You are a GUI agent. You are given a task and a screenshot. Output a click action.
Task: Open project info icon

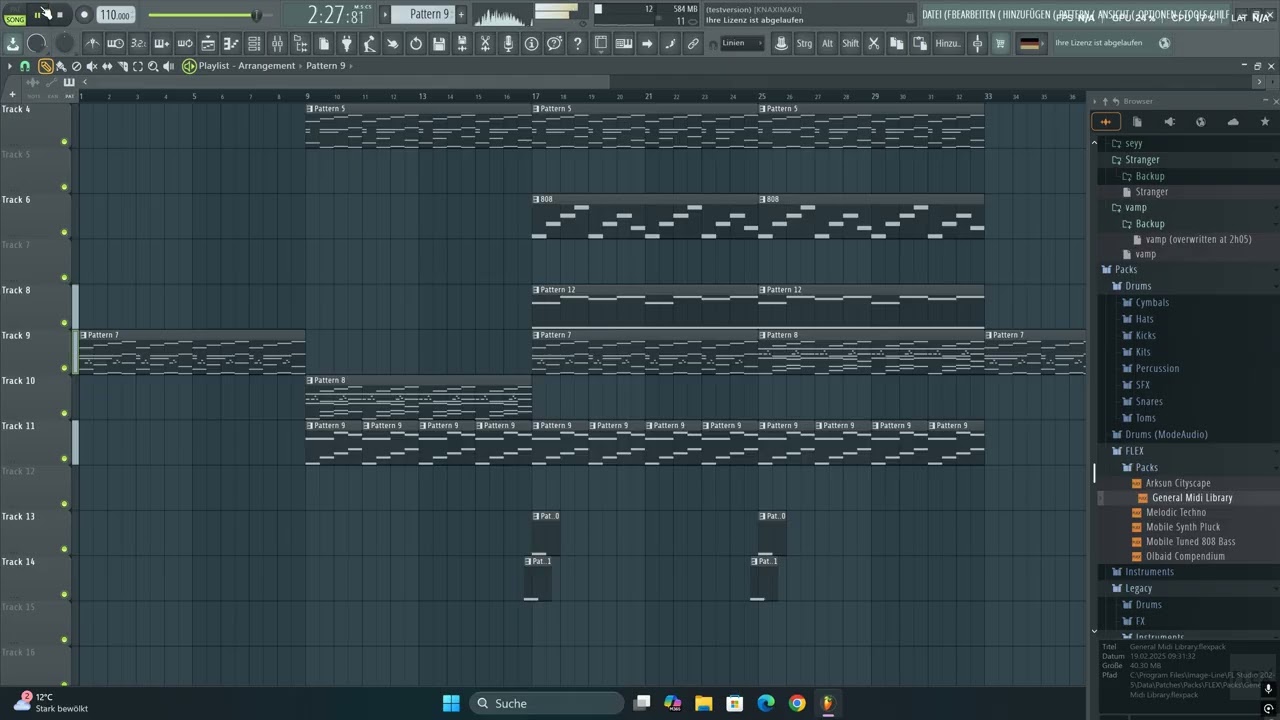click(x=531, y=43)
